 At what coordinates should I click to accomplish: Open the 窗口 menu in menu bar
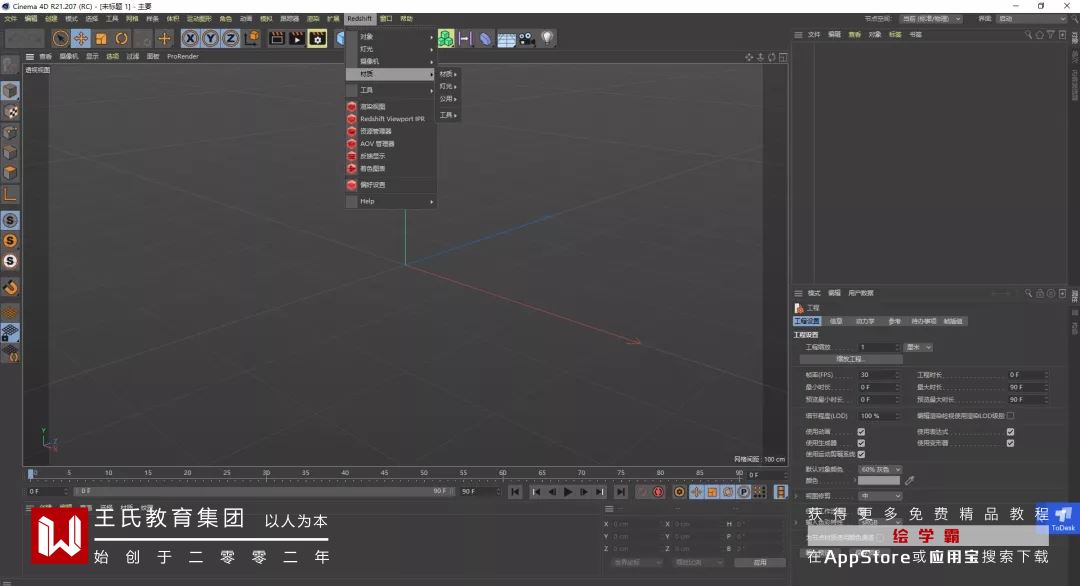(386, 19)
